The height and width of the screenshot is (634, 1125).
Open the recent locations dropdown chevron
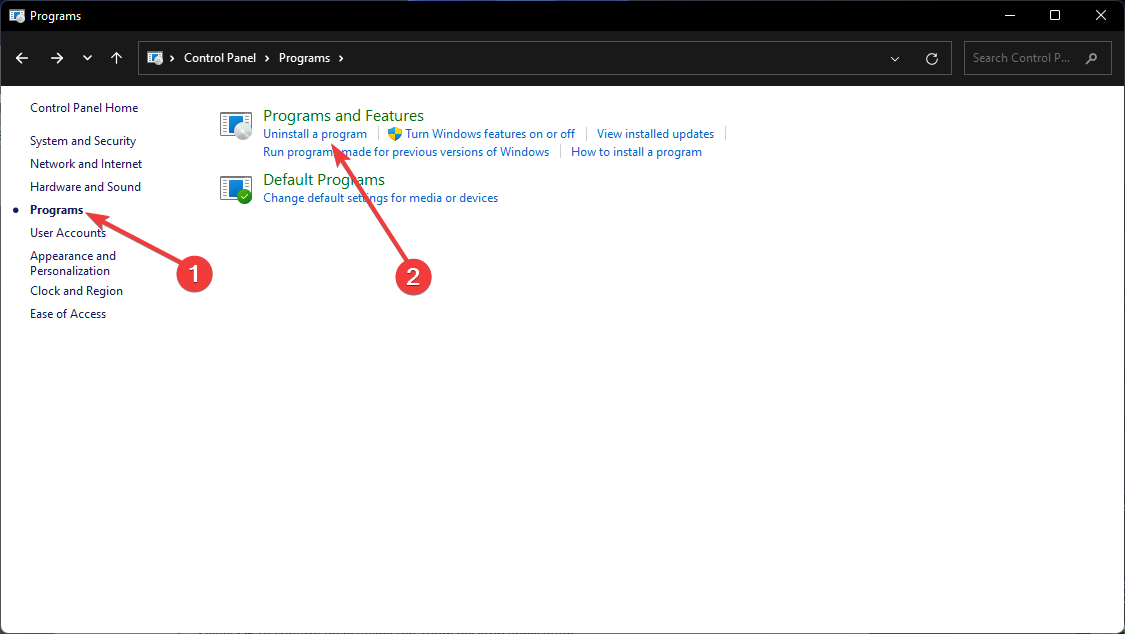(88, 58)
